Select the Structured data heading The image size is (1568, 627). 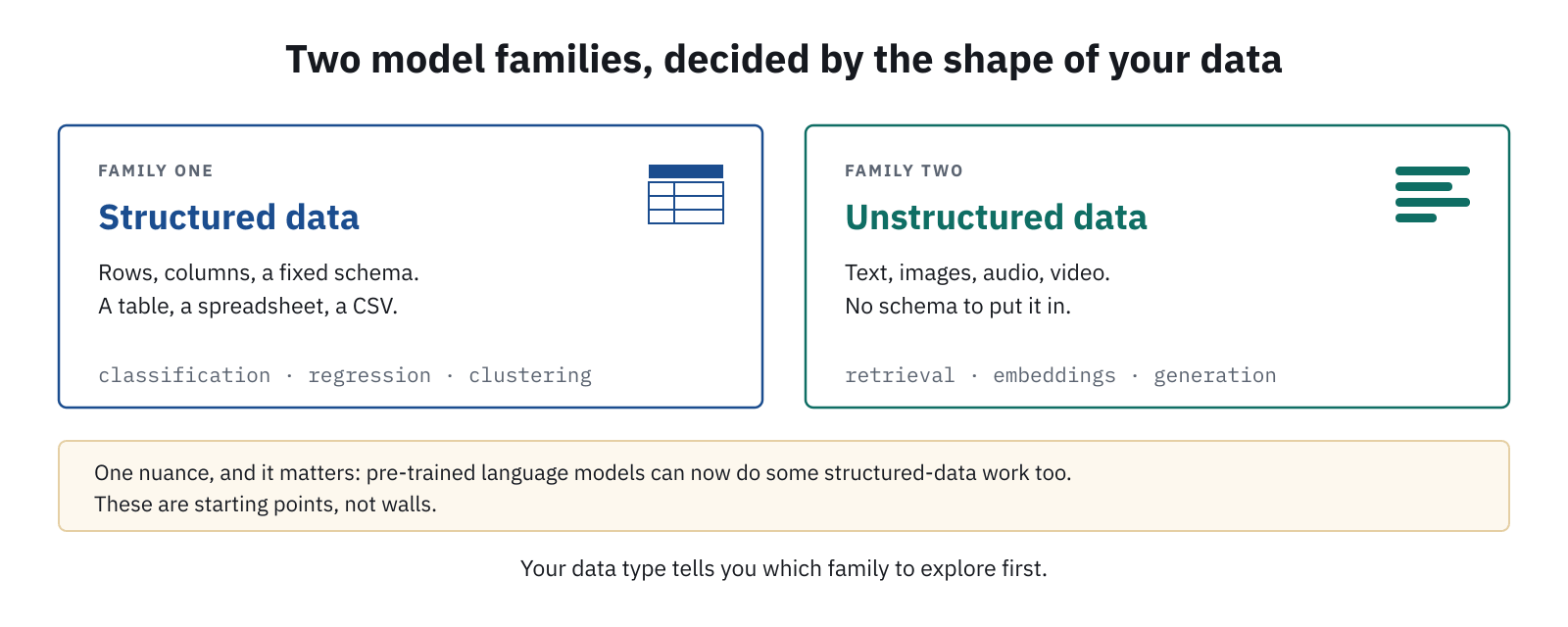coord(228,217)
